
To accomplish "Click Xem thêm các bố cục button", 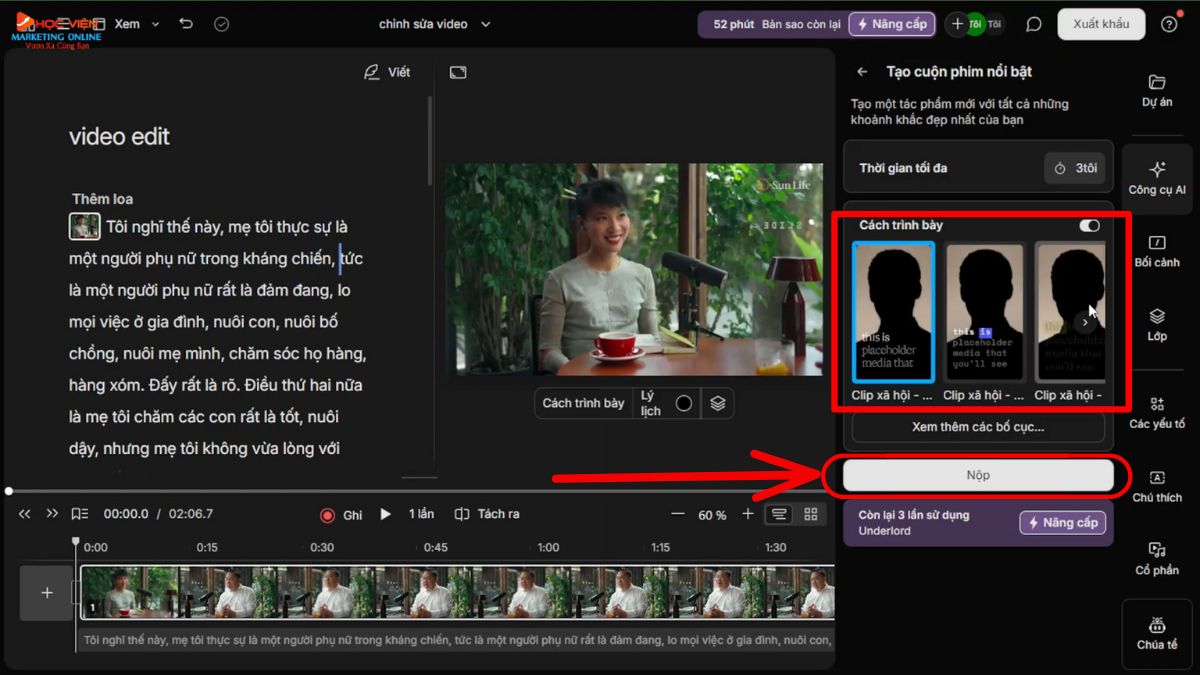I will (x=978, y=427).
